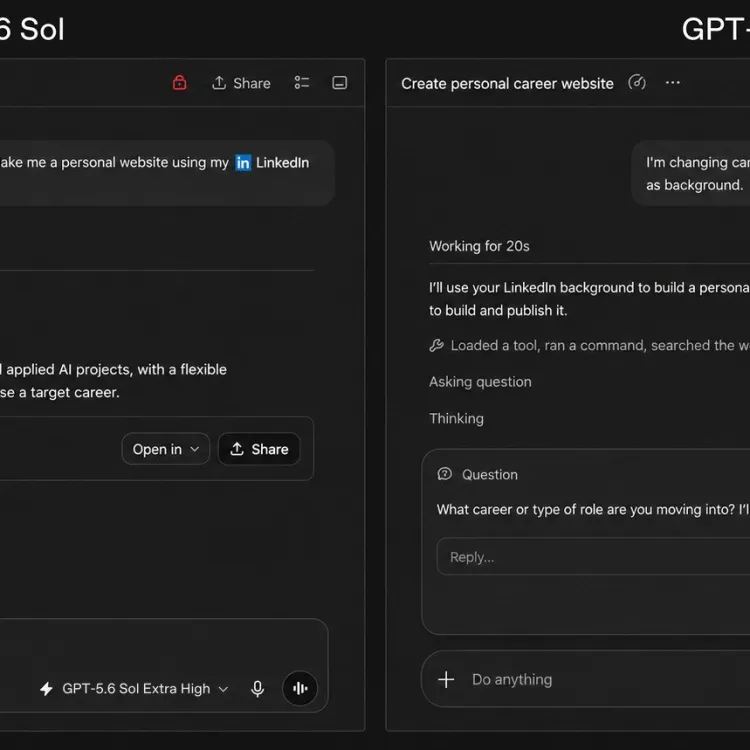Open the GPT-5.6 Sol Extra High model selector
Viewport: 750px width, 750px height.
click(x=145, y=688)
